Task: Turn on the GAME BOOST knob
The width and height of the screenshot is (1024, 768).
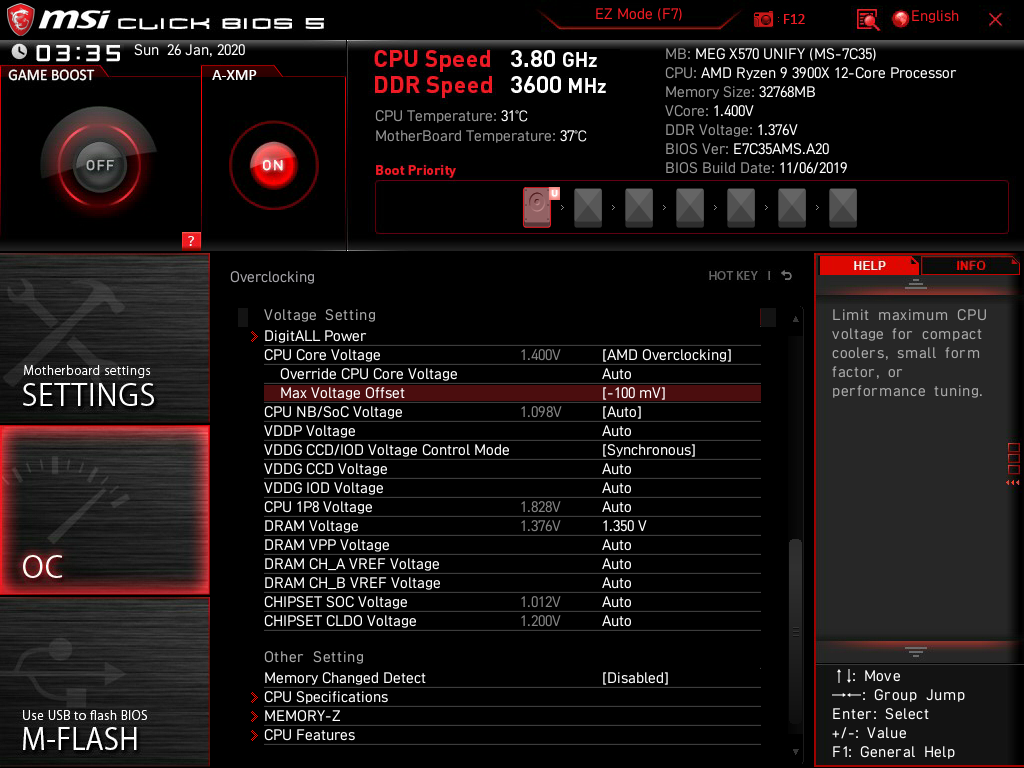Action: coord(99,165)
